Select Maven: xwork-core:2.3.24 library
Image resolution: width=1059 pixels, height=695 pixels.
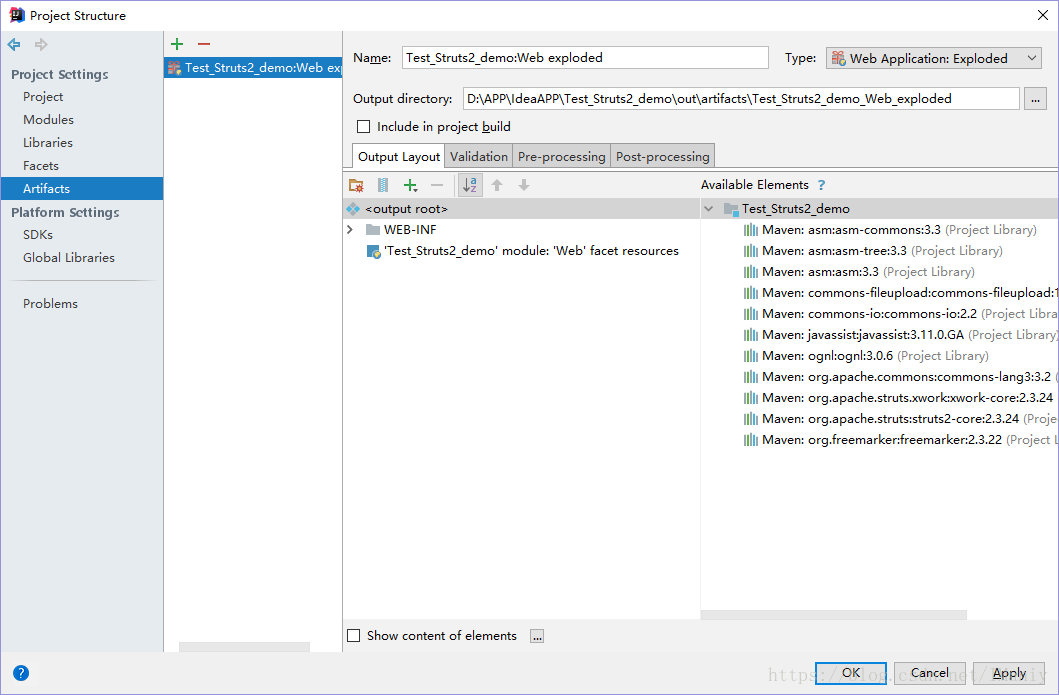(x=900, y=397)
